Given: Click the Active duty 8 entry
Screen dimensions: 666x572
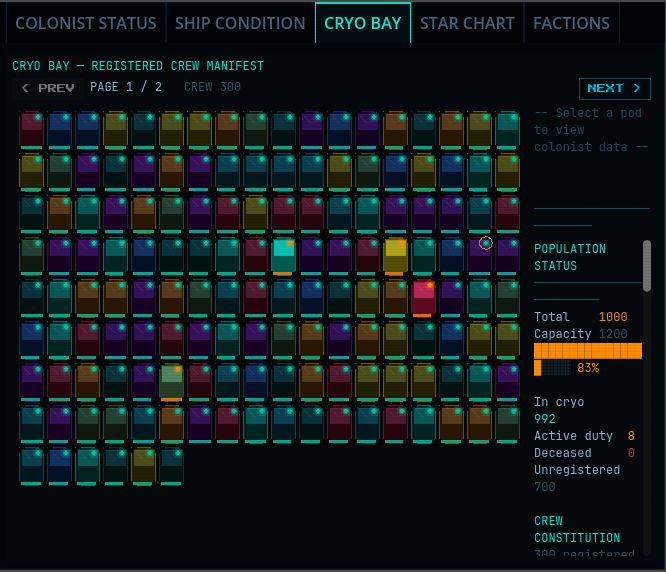Looking at the screenshot, I should pyautogui.click(x=584, y=436).
